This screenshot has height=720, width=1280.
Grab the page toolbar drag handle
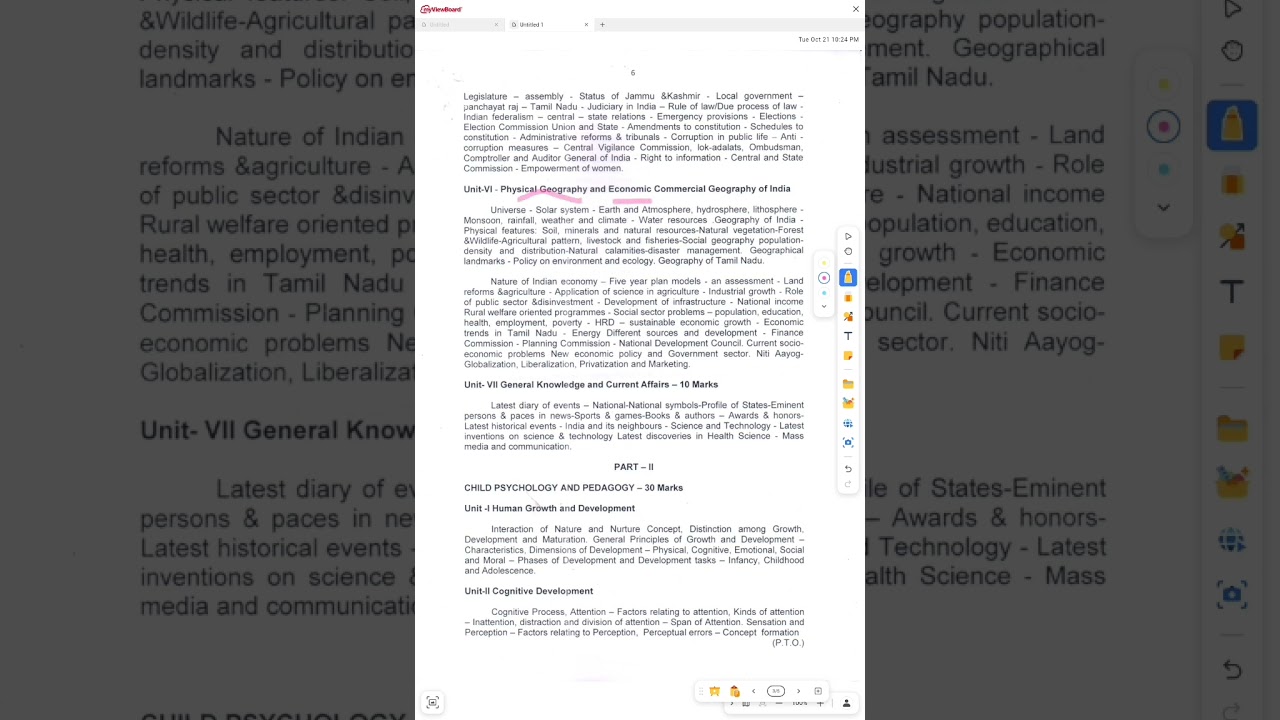(701, 691)
